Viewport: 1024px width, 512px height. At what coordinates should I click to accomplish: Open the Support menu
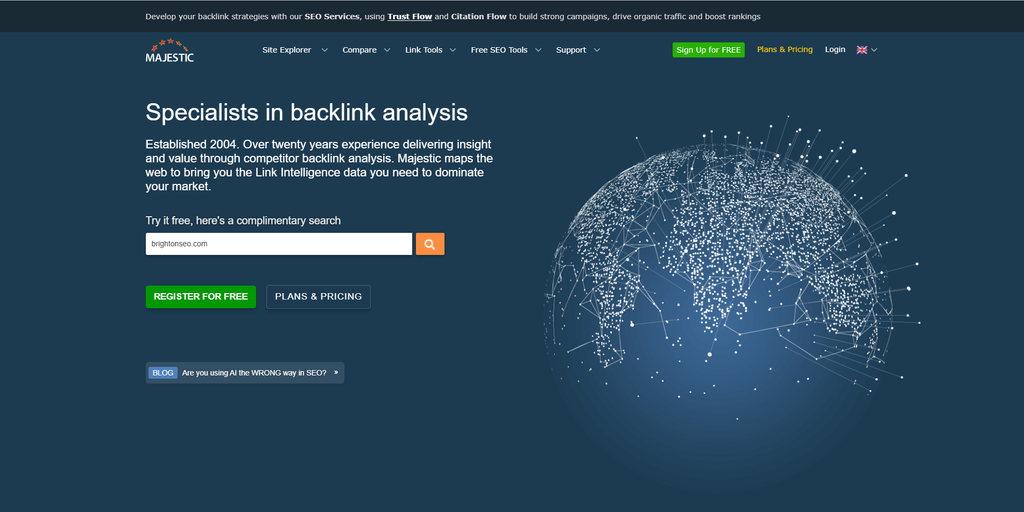pos(571,50)
